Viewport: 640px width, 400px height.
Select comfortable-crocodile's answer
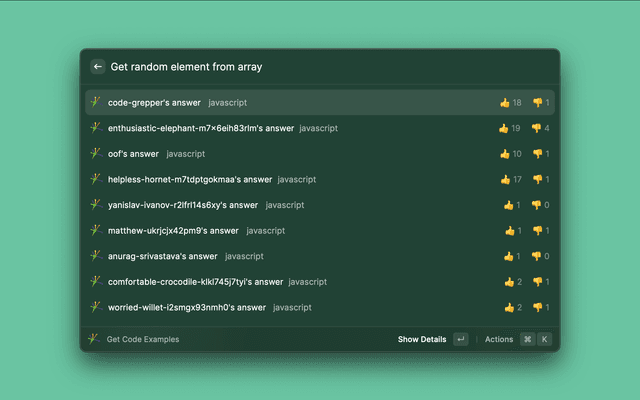pos(195,282)
